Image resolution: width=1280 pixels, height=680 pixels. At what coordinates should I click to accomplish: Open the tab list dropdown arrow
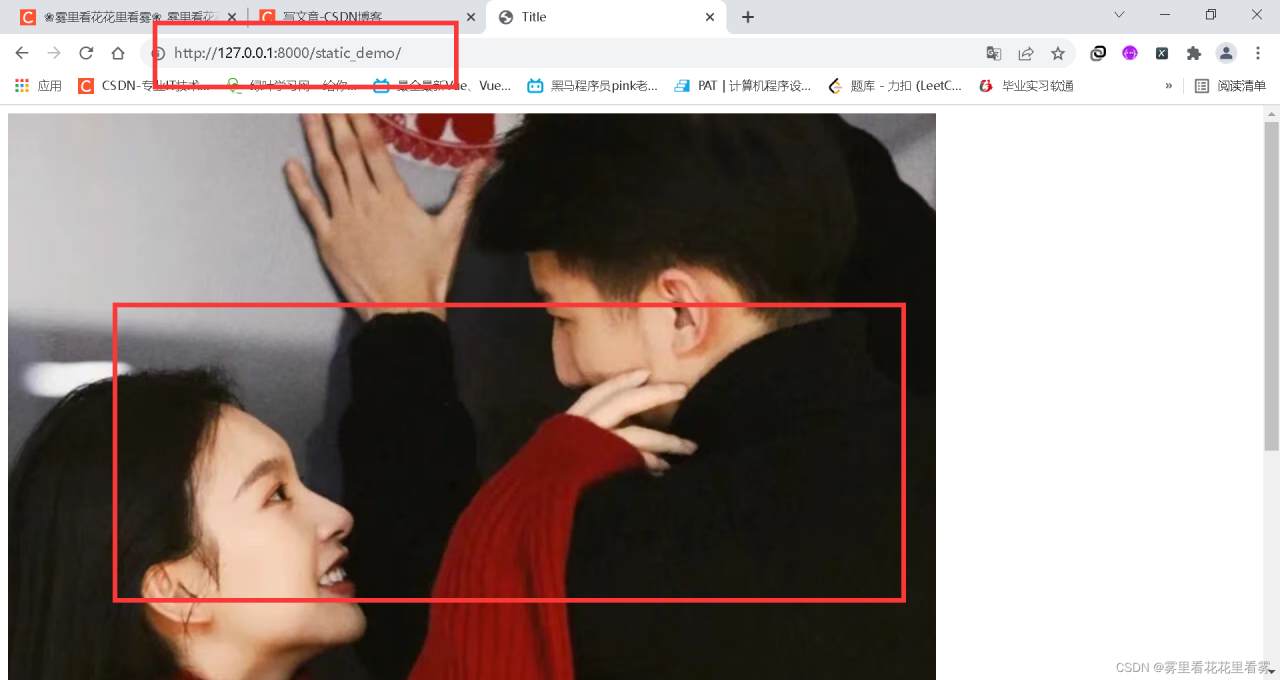pyautogui.click(x=1118, y=16)
